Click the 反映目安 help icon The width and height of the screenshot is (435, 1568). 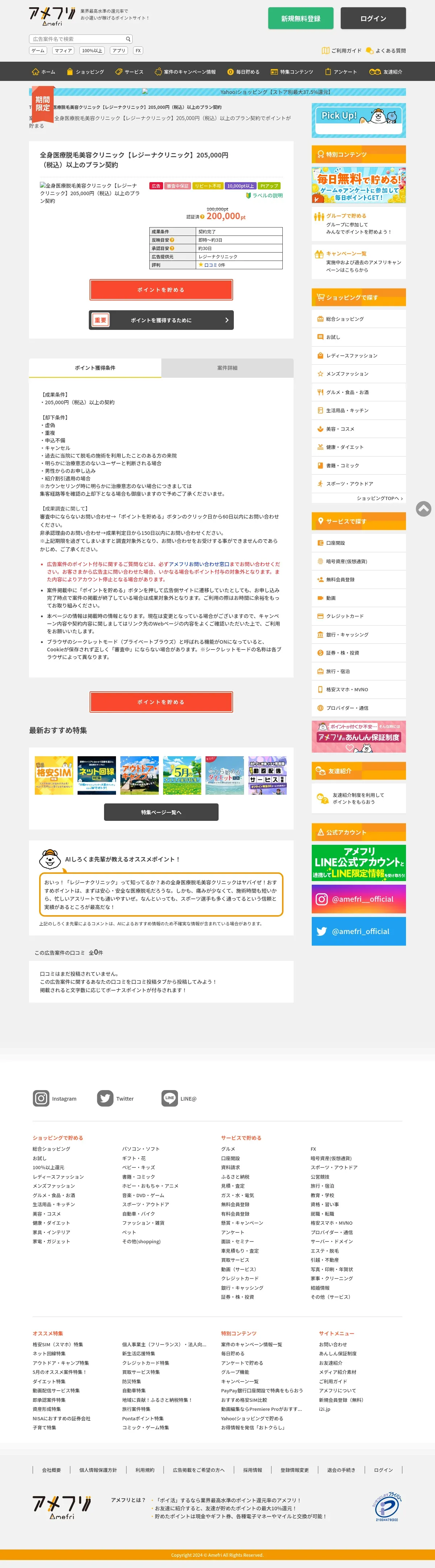[172, 240]
